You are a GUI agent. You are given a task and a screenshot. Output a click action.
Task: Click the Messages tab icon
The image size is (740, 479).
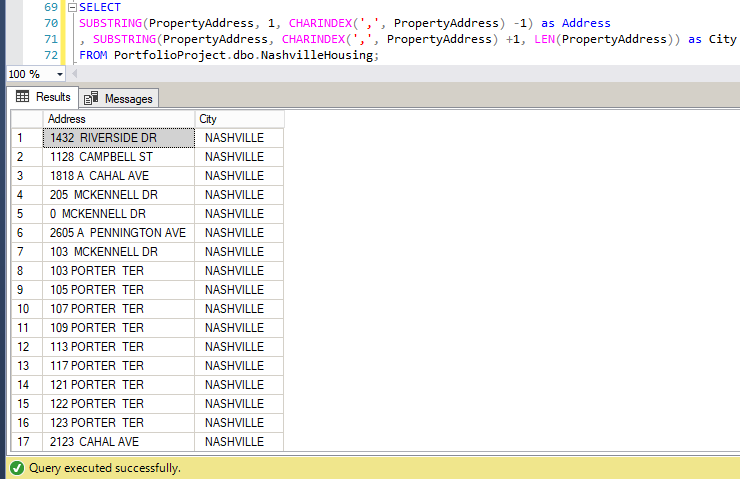pyautogui.click(x=92, y=98)
